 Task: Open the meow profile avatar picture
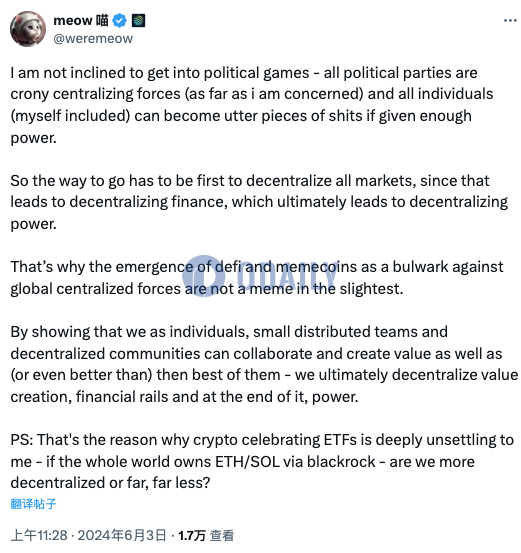(28, 29)
